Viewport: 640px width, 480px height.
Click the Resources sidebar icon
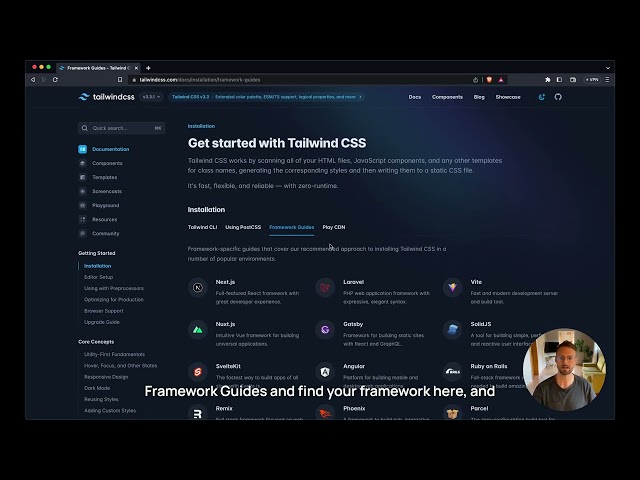tap(82, 219)
